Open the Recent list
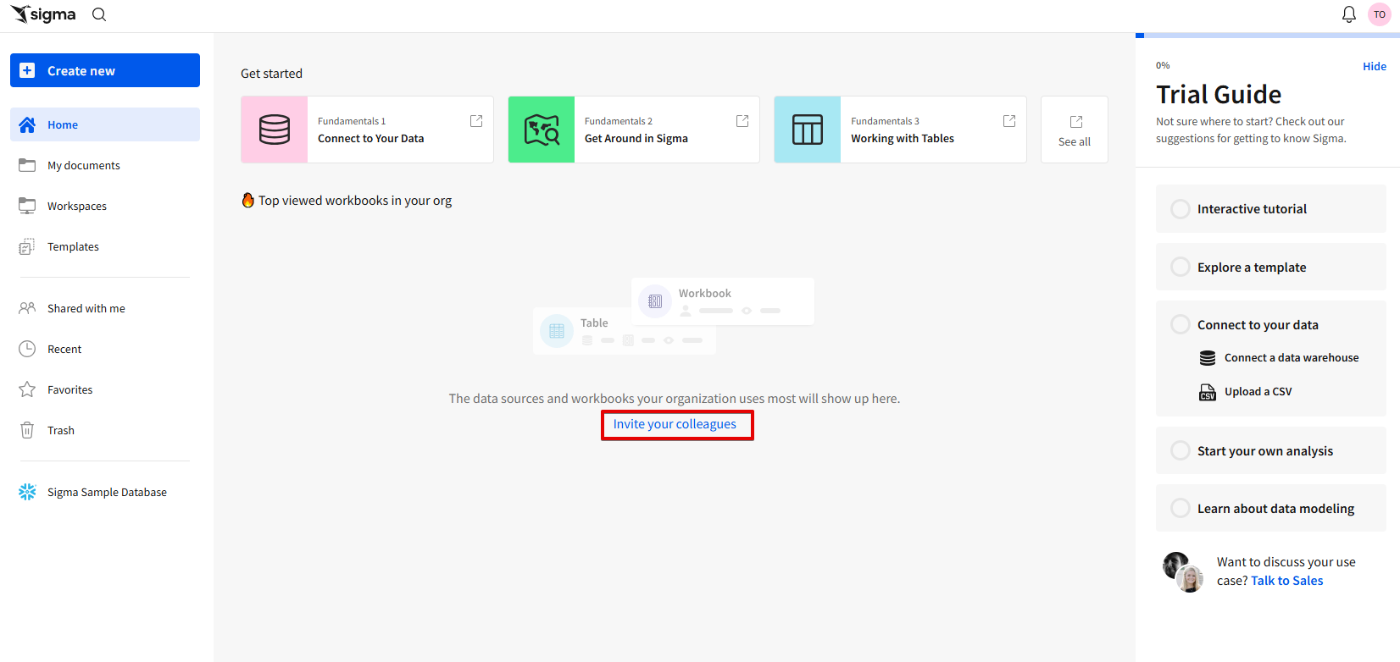 tap(105, 349)
